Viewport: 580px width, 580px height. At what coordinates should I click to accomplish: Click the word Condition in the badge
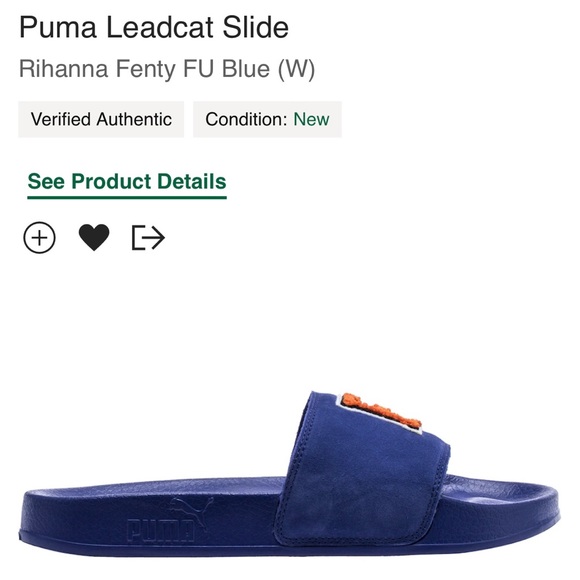coord(246,119)
